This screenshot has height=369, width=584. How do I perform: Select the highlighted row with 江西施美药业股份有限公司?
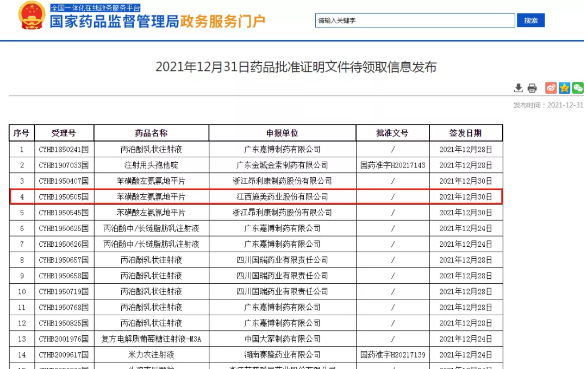[256, 197]
